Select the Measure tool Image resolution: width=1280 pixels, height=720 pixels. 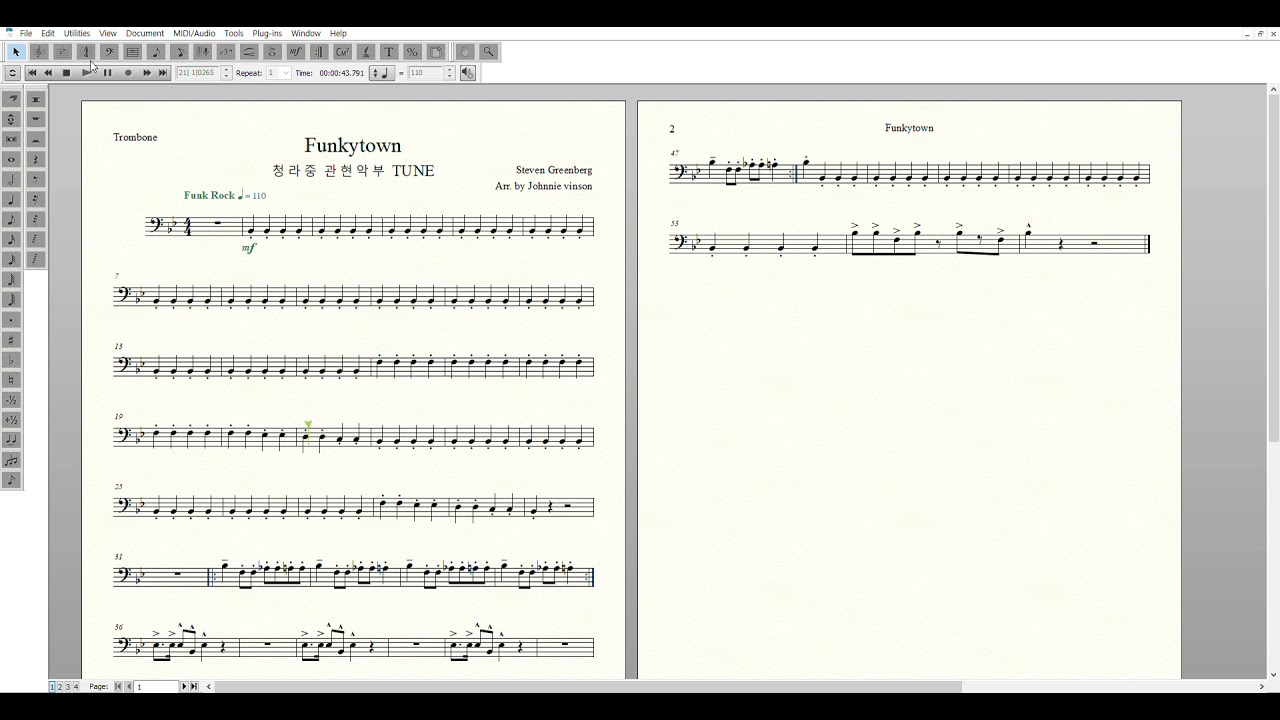point(132,52)
